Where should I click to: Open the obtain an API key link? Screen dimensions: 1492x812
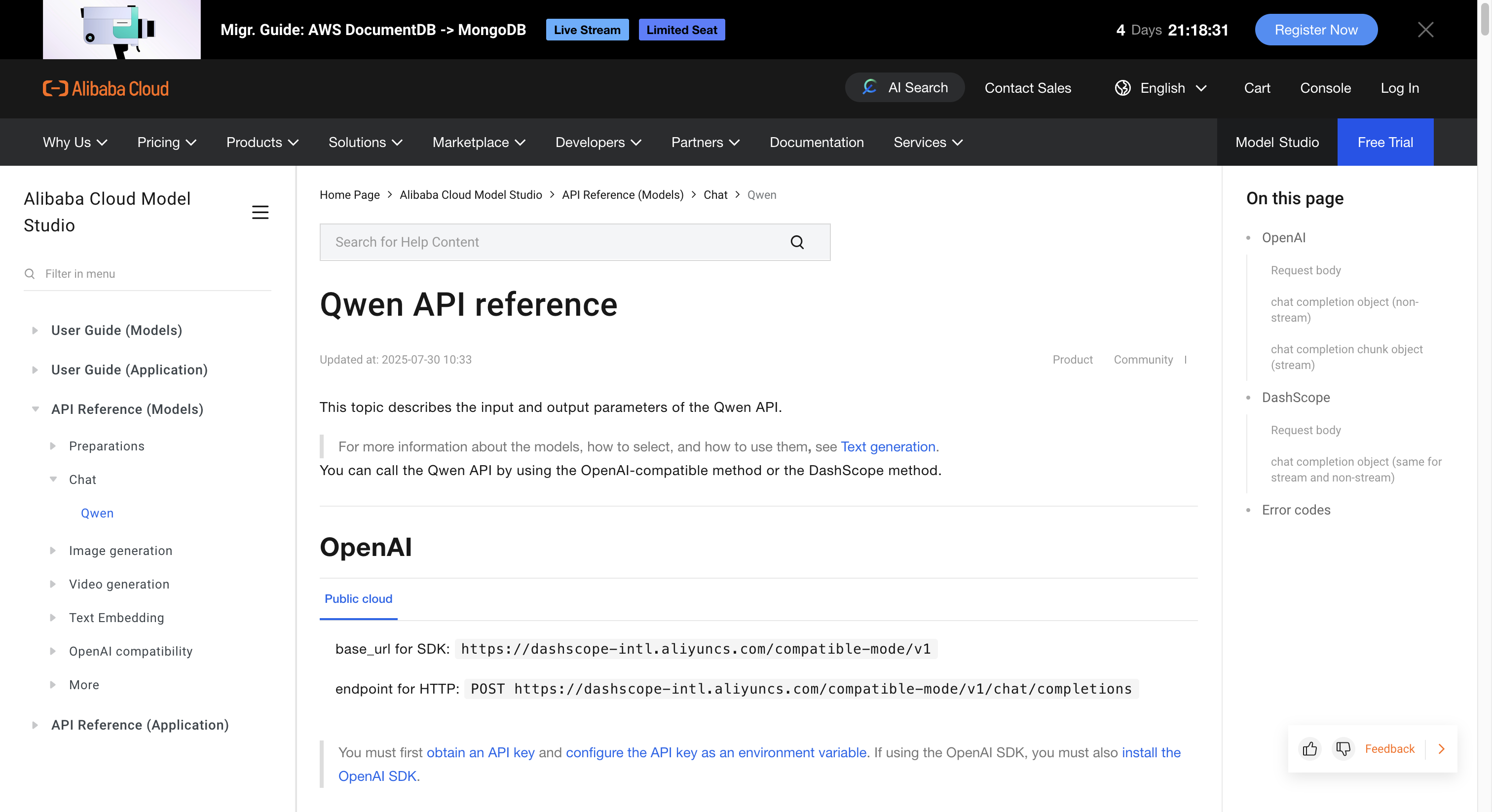481,752
